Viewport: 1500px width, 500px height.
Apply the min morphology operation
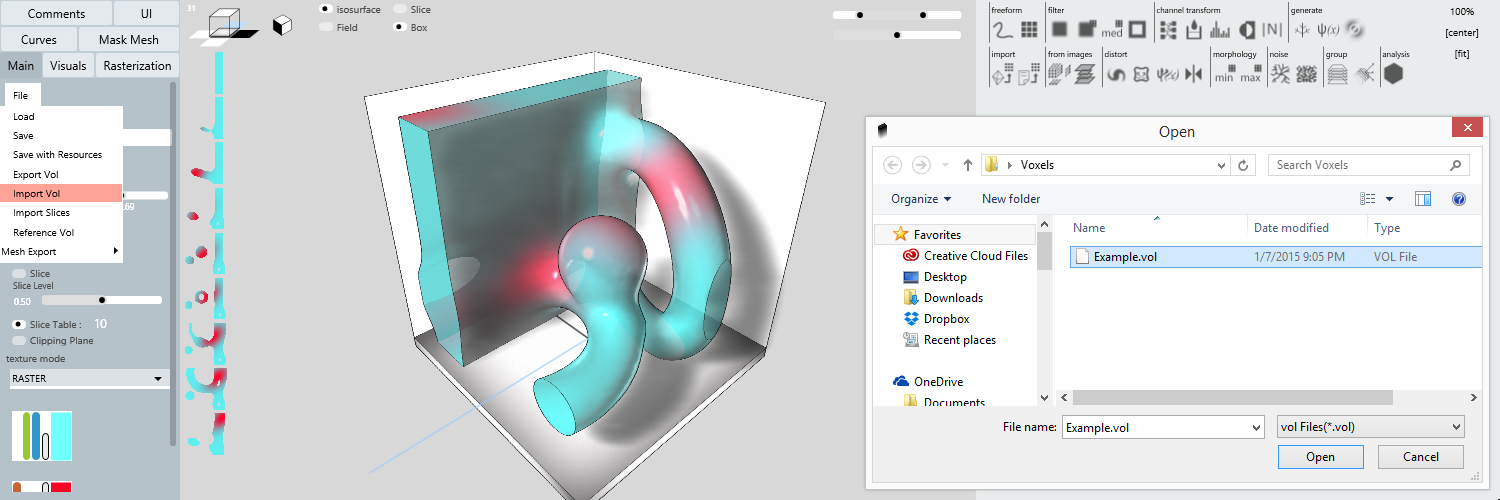coord(1224,74)
